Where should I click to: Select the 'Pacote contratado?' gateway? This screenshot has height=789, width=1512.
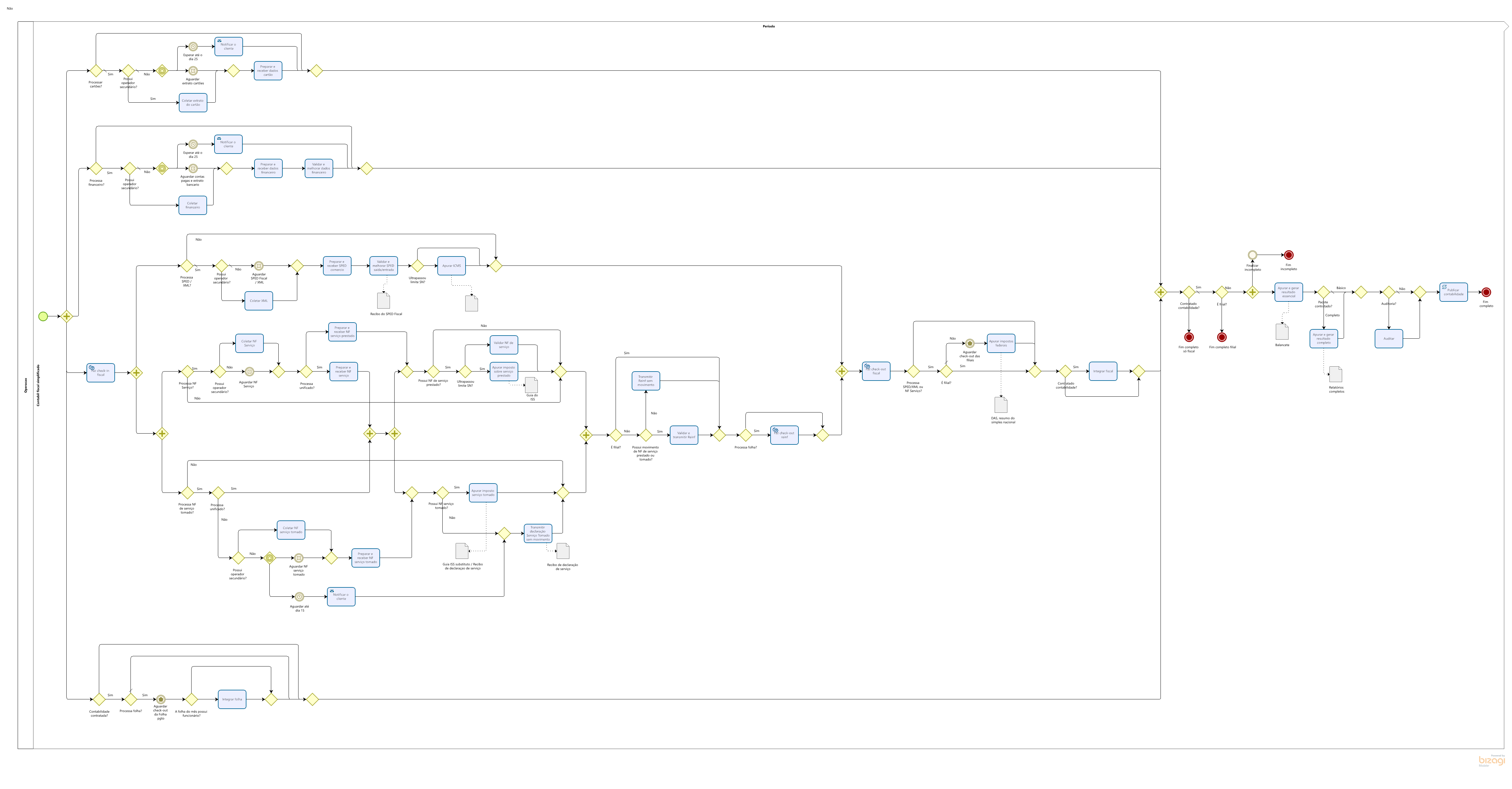pyautogui.click(x=1324, y=292)
